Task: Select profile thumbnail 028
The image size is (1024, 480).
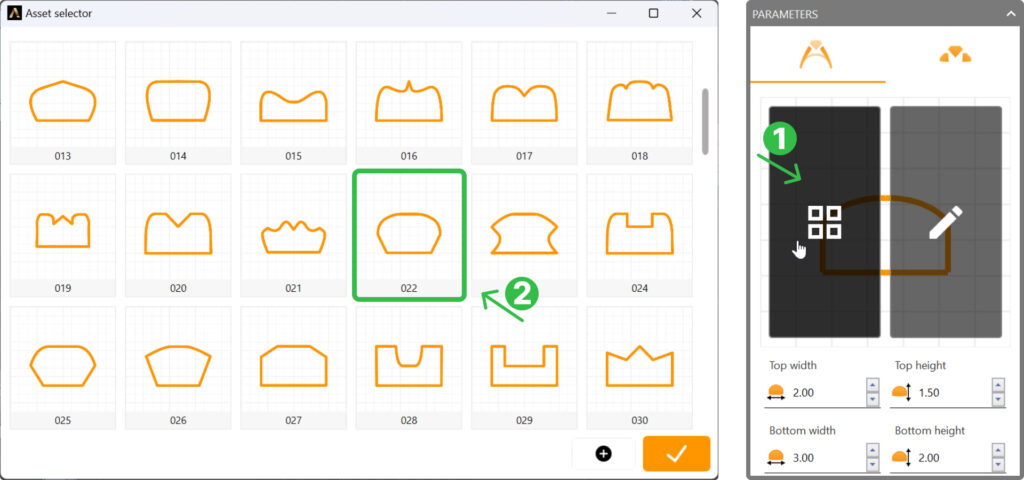Action: (408, 366)
